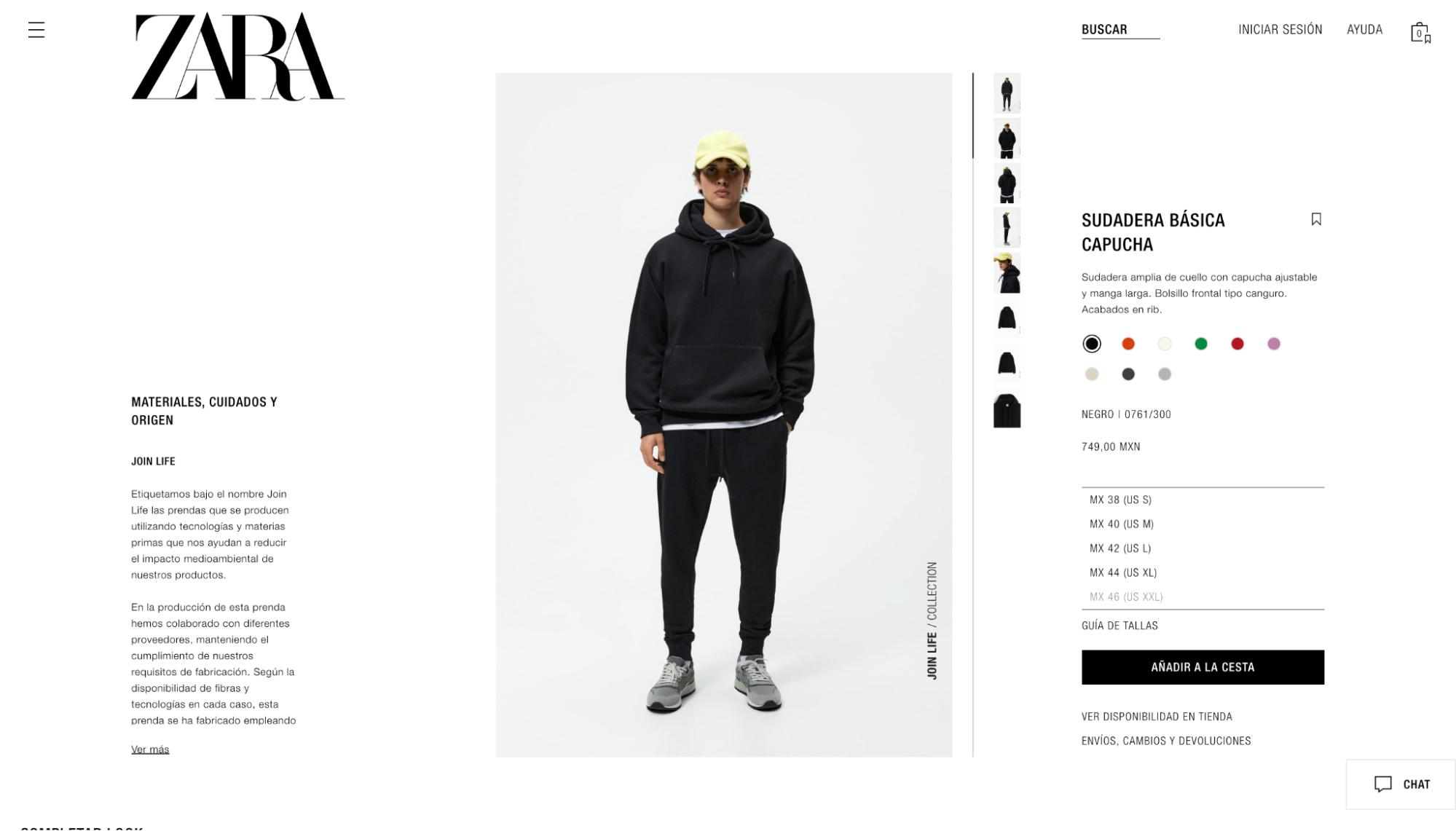Open the hamburger menu

click(x=36, y=30)
